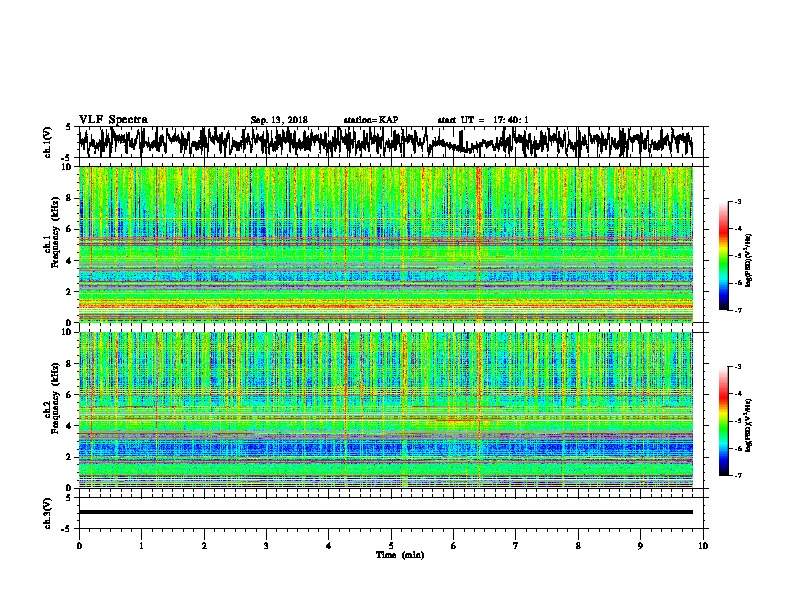The height and width of the screenshot is (612, 792).
Task: Click the "8" tick on the time axis
Action: pyautogui.click(x=578, y=545)
